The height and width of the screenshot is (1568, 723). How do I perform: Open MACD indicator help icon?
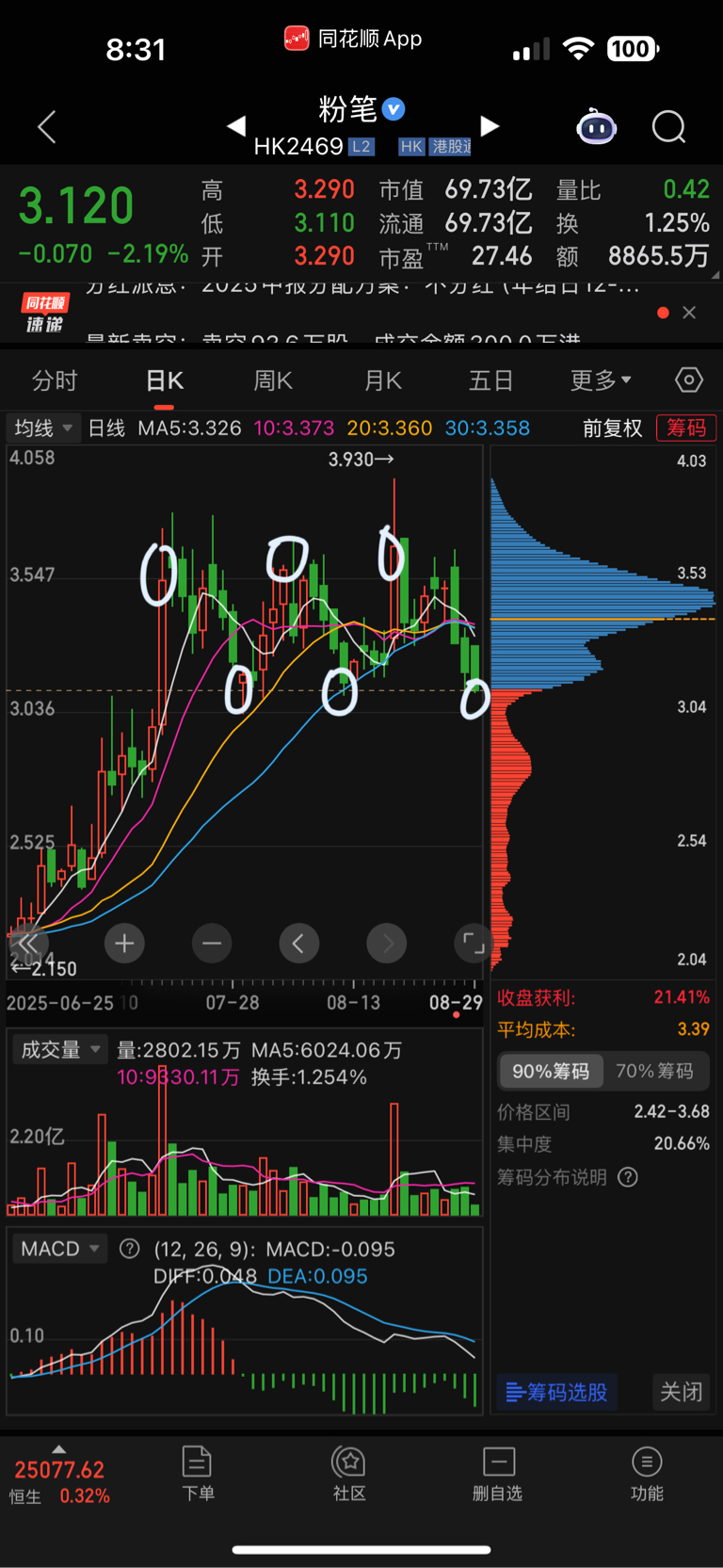[130, 1249]
